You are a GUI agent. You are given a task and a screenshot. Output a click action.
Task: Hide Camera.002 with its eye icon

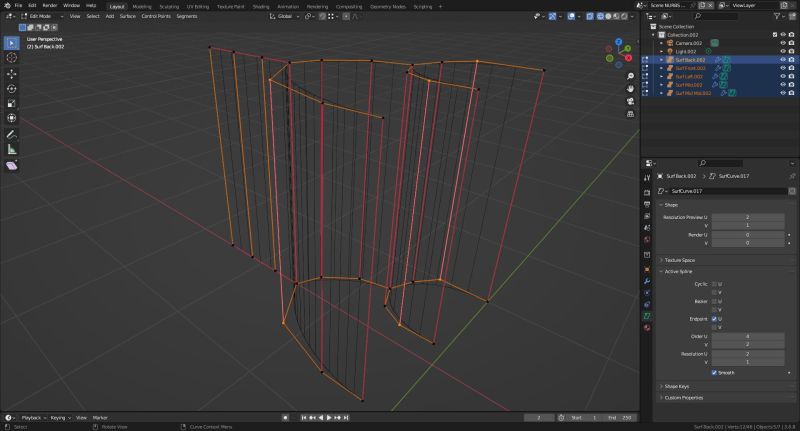click(783, 43)
